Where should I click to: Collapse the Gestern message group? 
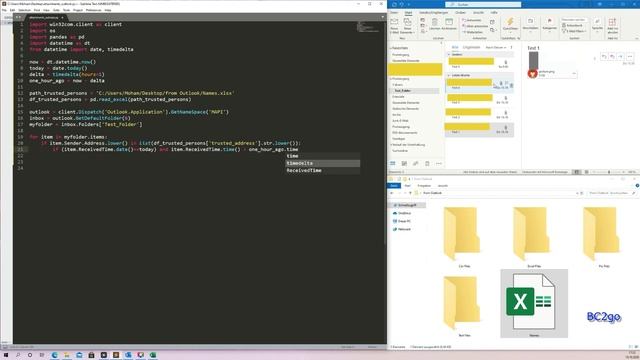449,54
